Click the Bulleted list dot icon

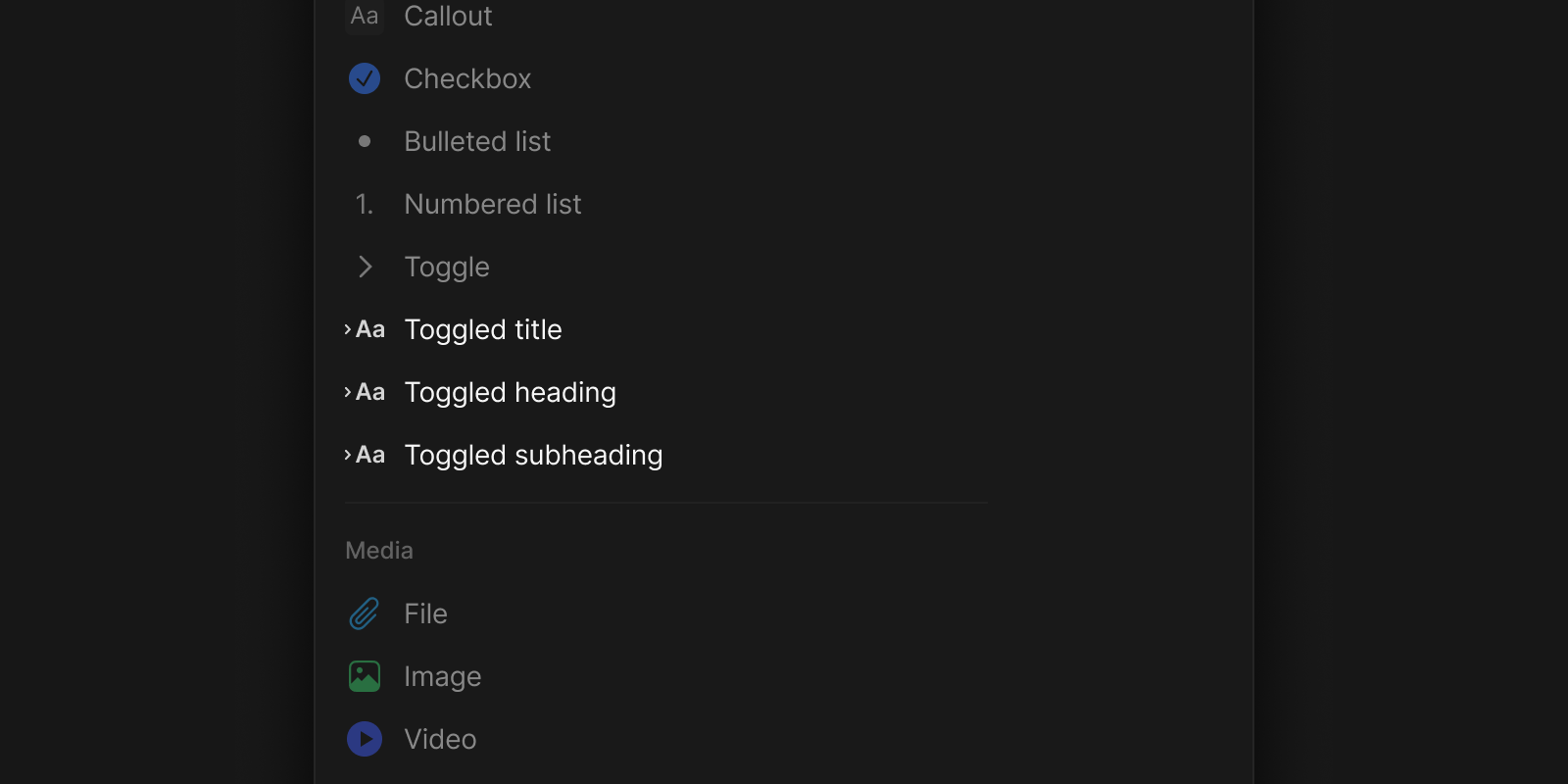(x=365, y=141)
